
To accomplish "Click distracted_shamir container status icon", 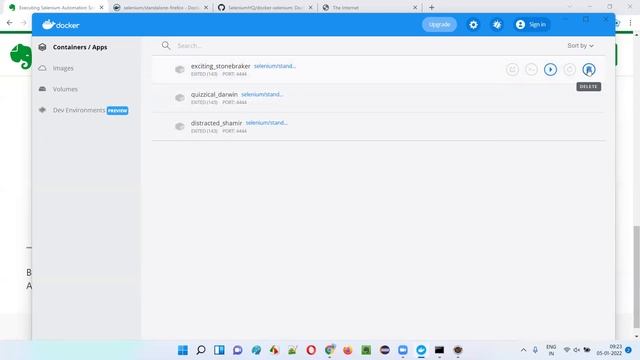I will pos(180,127).
